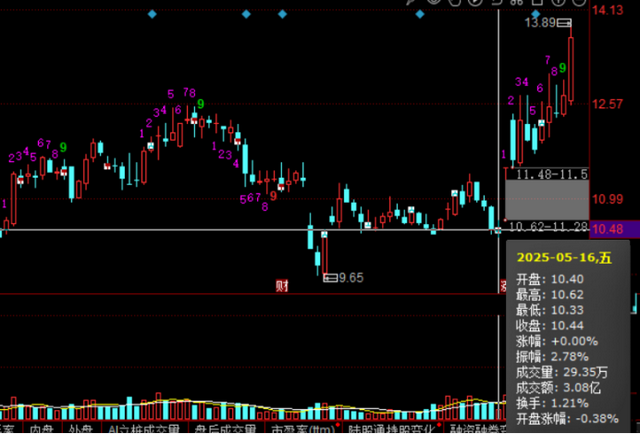Click the 开盘: 10.40 row in tooltip
The height and width of the screenshot is (434, 640).
click(550, 279)
